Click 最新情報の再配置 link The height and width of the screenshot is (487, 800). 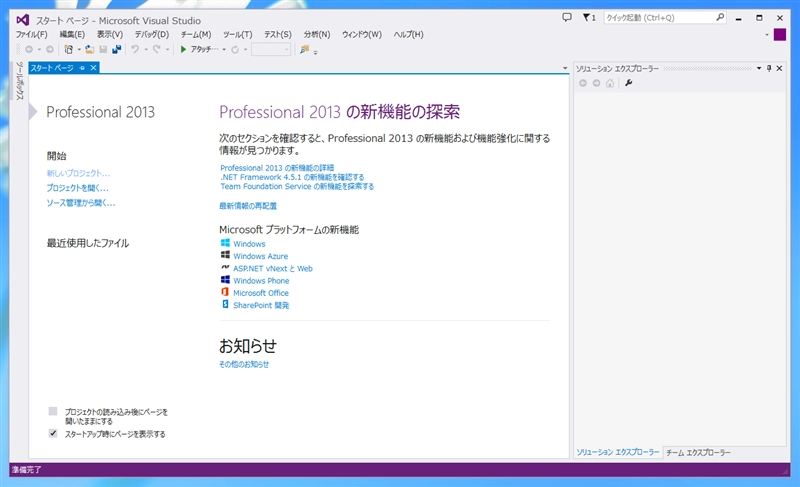[248, 206]
